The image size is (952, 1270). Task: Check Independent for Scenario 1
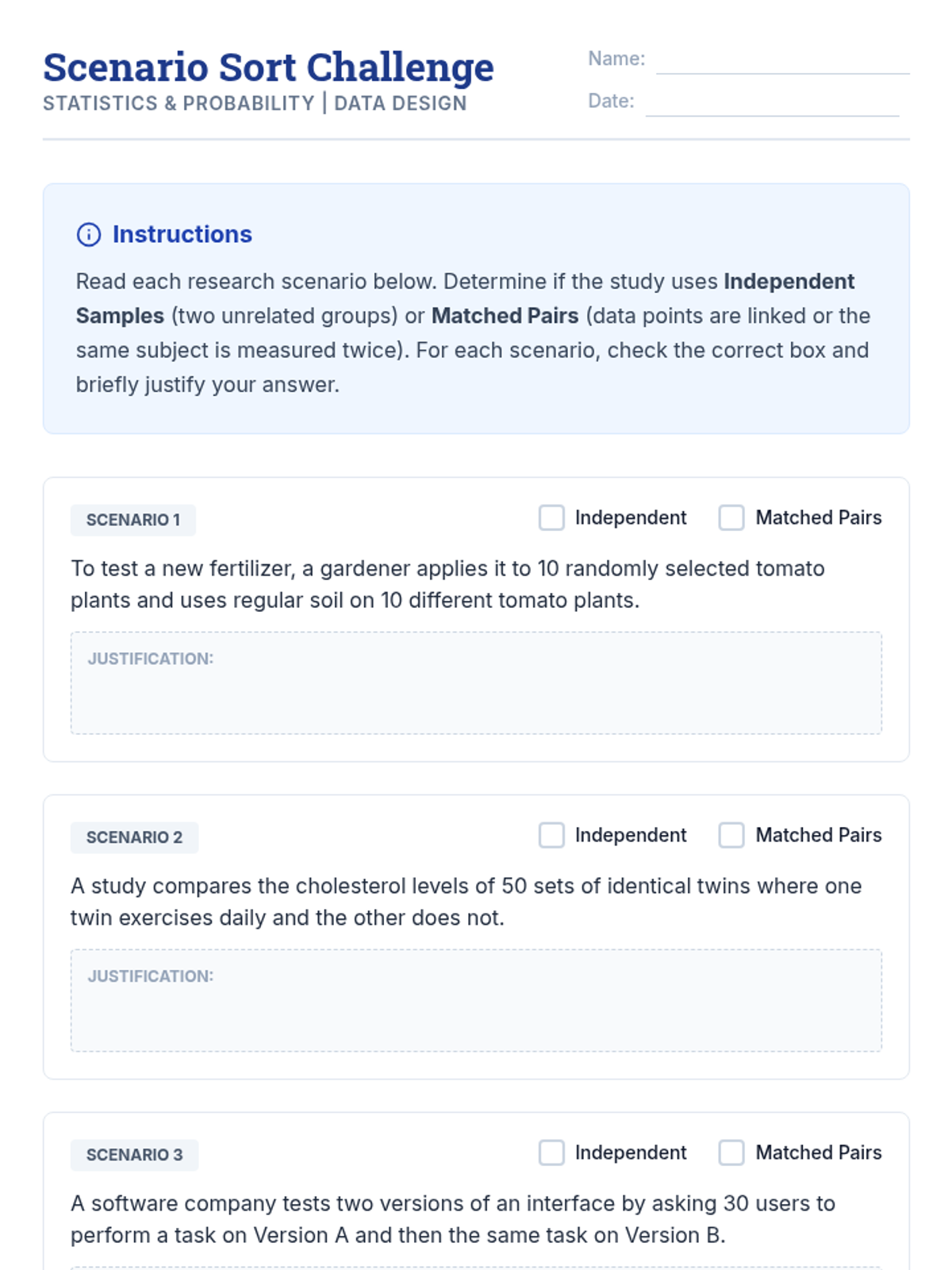click(551, 518)
